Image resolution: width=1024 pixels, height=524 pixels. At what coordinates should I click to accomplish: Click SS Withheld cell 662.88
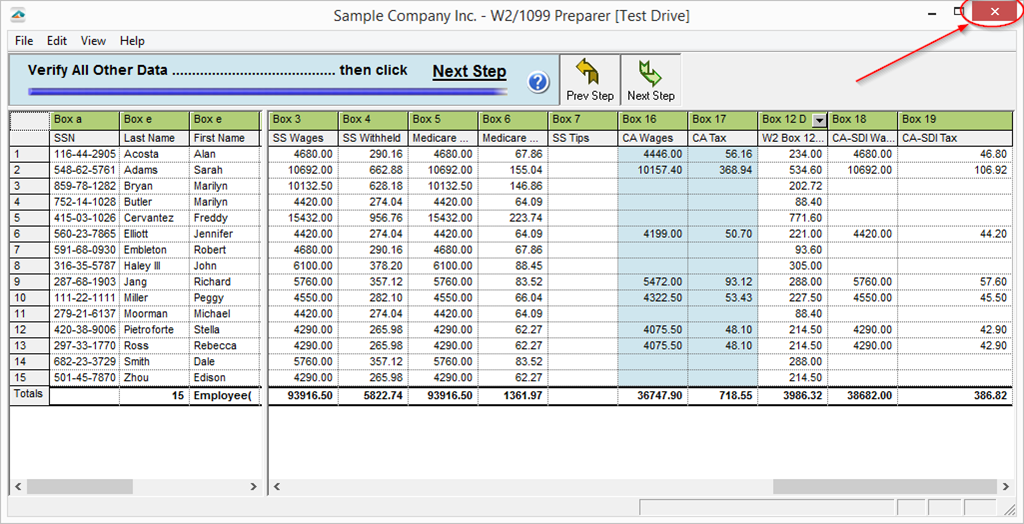[x=374, y=170]
